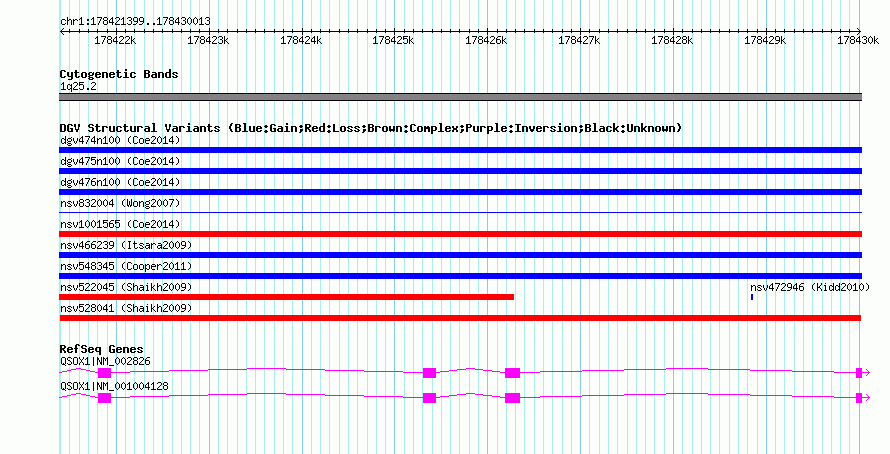This screenshot has width=890, height=454.
Task: Click the nsv548345 (Cooper2011) label
Action: pos(126,266)
